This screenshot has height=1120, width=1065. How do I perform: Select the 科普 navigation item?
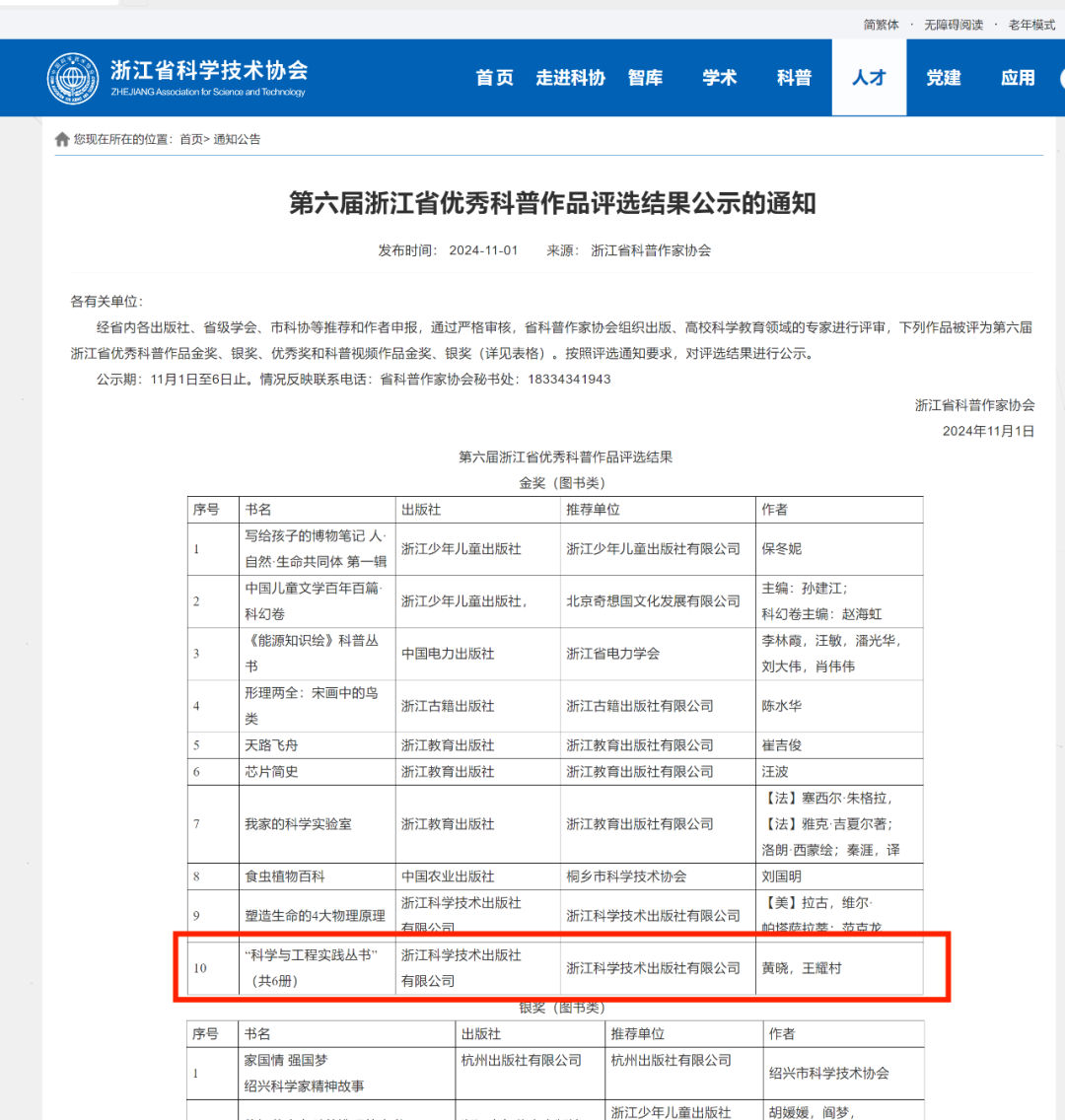(x=794, y=77)
